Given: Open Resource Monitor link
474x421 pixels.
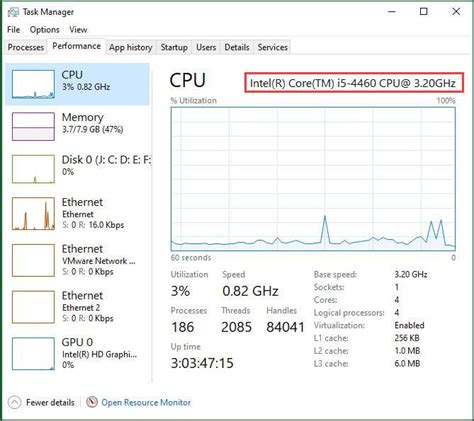Looking at the screenshot, I should pyautogui.click(x=146, y=402).
